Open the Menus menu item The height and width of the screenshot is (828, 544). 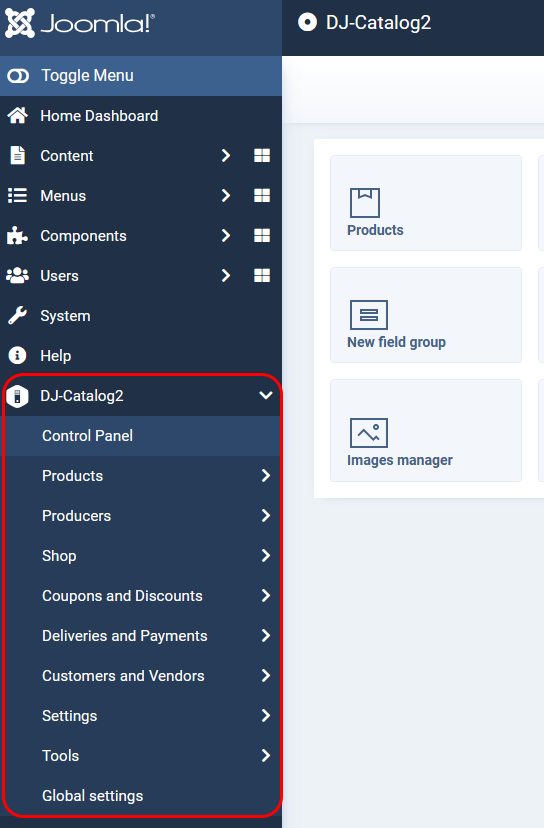click(63, 196)
